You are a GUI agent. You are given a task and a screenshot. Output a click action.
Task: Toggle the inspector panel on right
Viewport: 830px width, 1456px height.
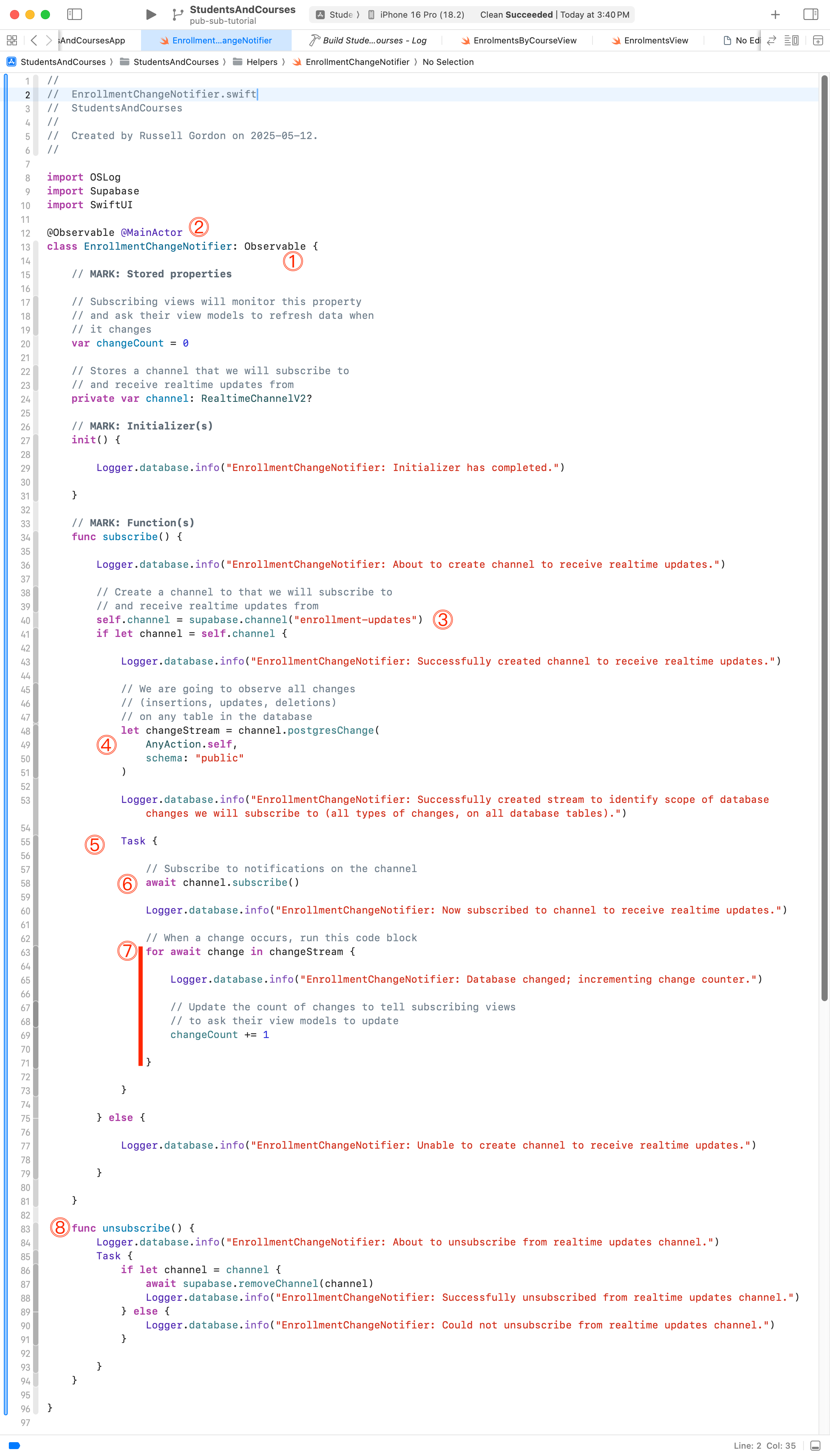pyautogui.click(x=810, y=14)
